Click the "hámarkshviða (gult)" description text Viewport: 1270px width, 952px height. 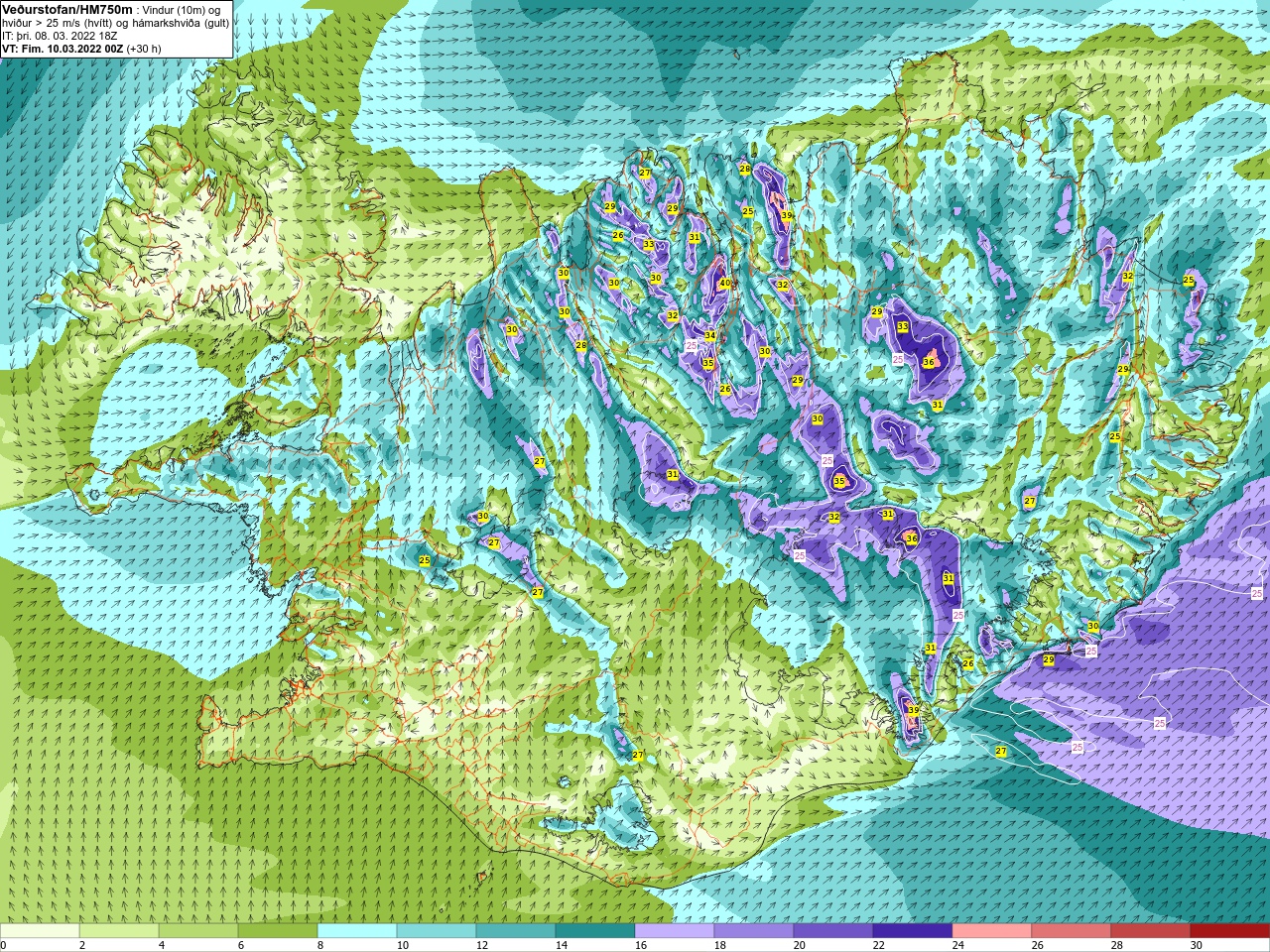[x=182, y=23]
